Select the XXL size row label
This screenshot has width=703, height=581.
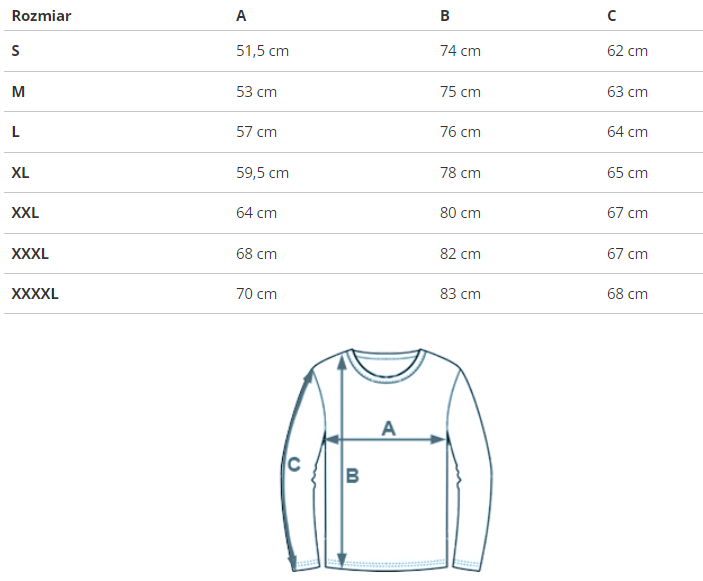[25, 213]
